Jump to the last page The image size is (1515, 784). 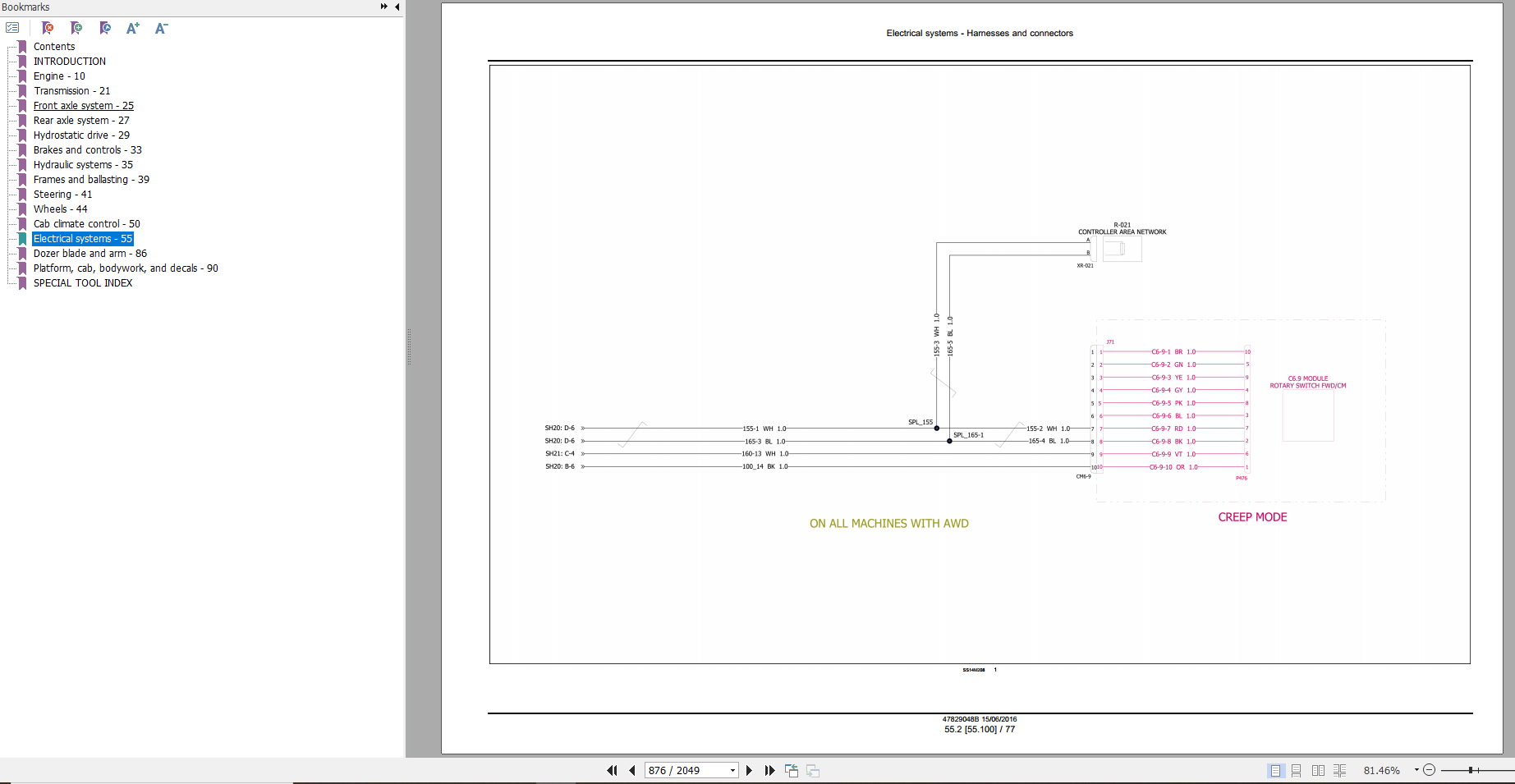[x=769, y=770]
